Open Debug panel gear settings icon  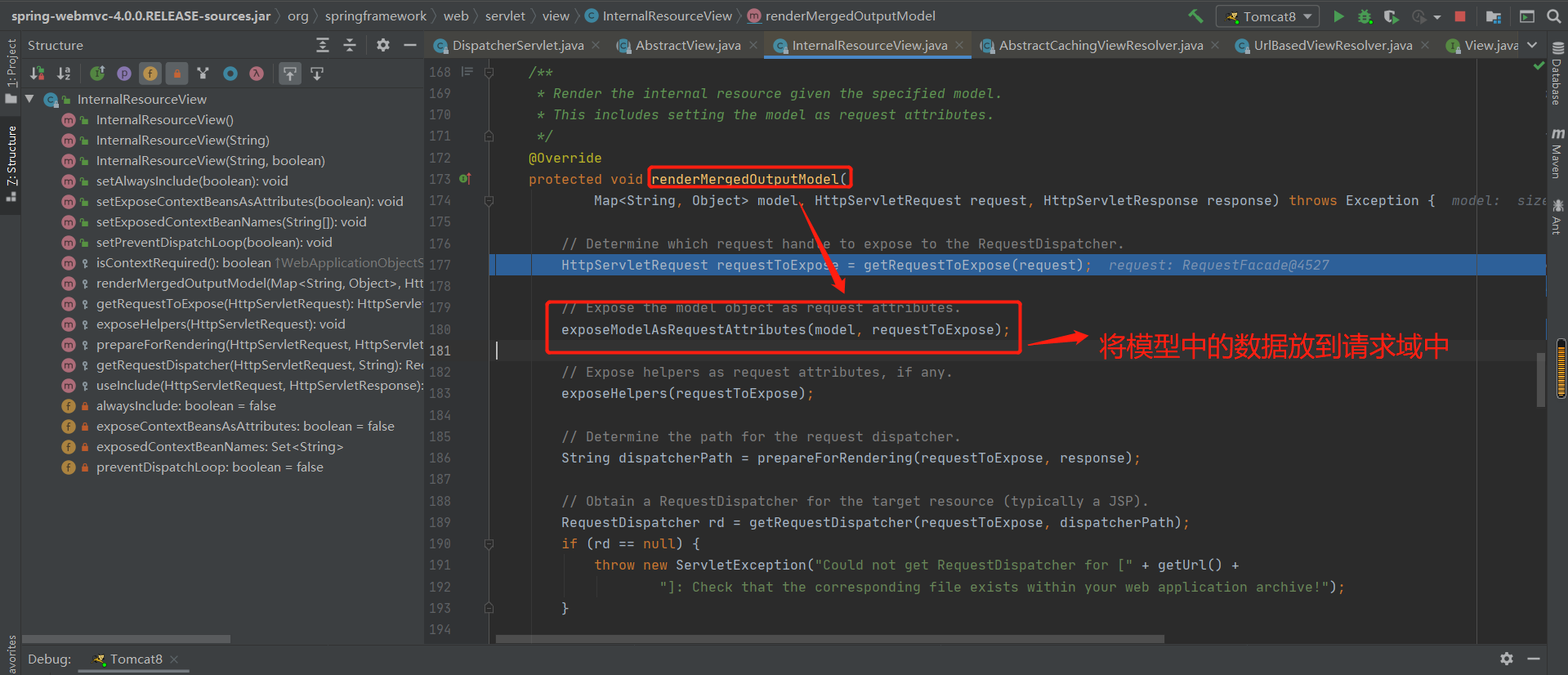pos(1507,659)
